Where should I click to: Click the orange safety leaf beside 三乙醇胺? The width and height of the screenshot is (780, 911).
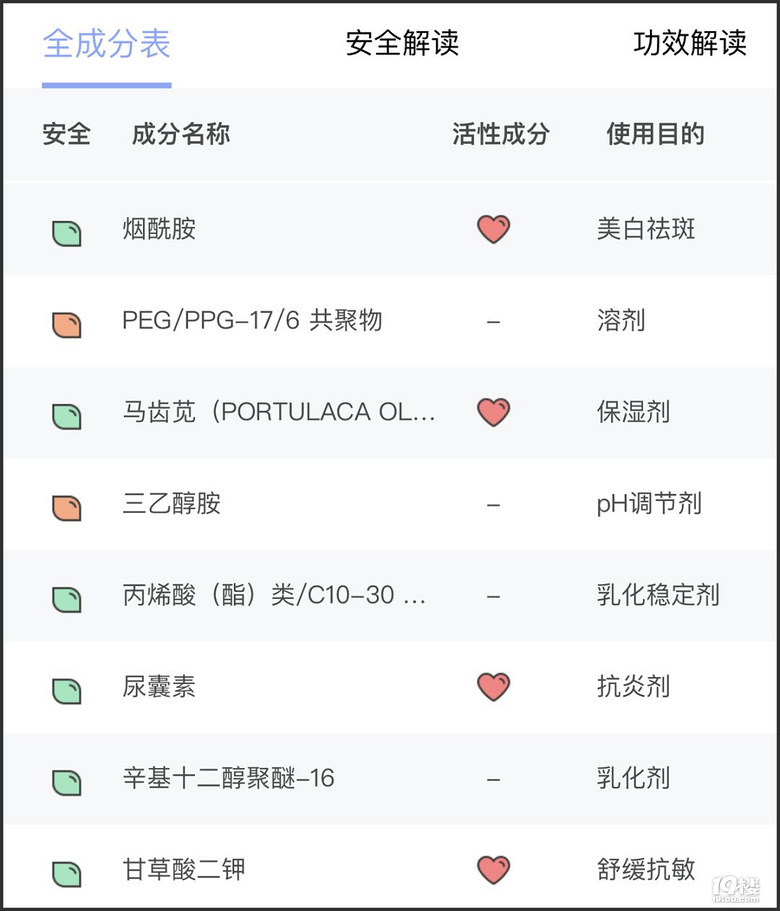point(67,508)
